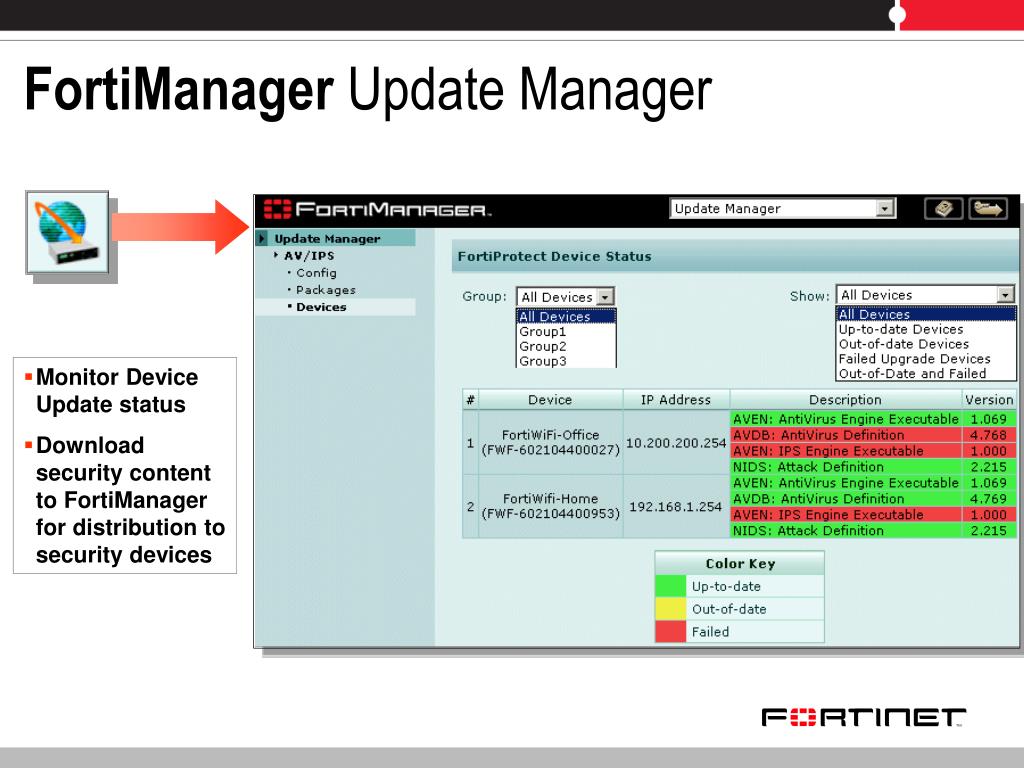The height and width of the screenshot is (768, 1024).
Task: Choose Out-of-date Devices option
Action: (x=926, y=344)
